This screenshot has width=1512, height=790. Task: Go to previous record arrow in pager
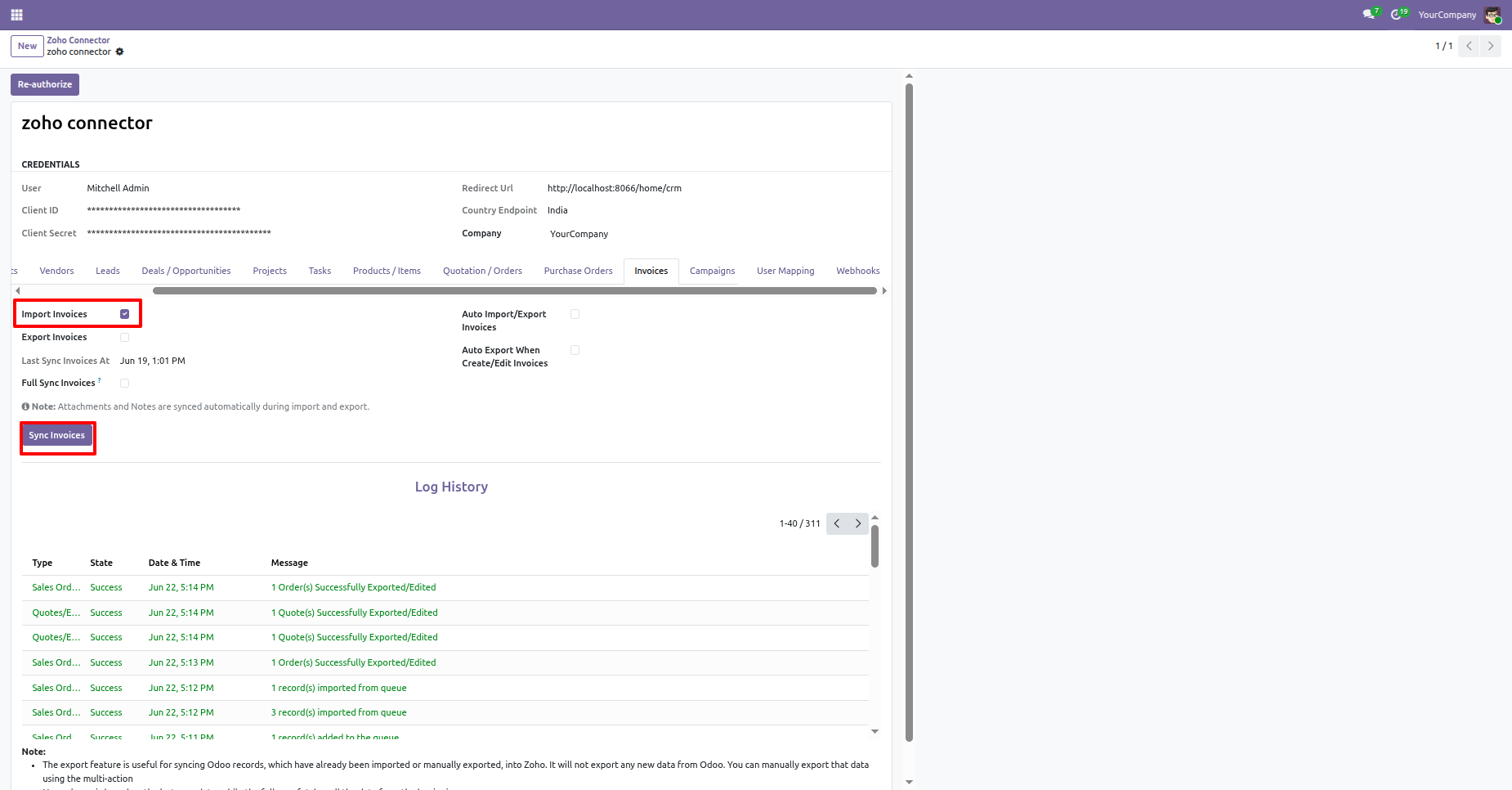[x=1469, y=46]
